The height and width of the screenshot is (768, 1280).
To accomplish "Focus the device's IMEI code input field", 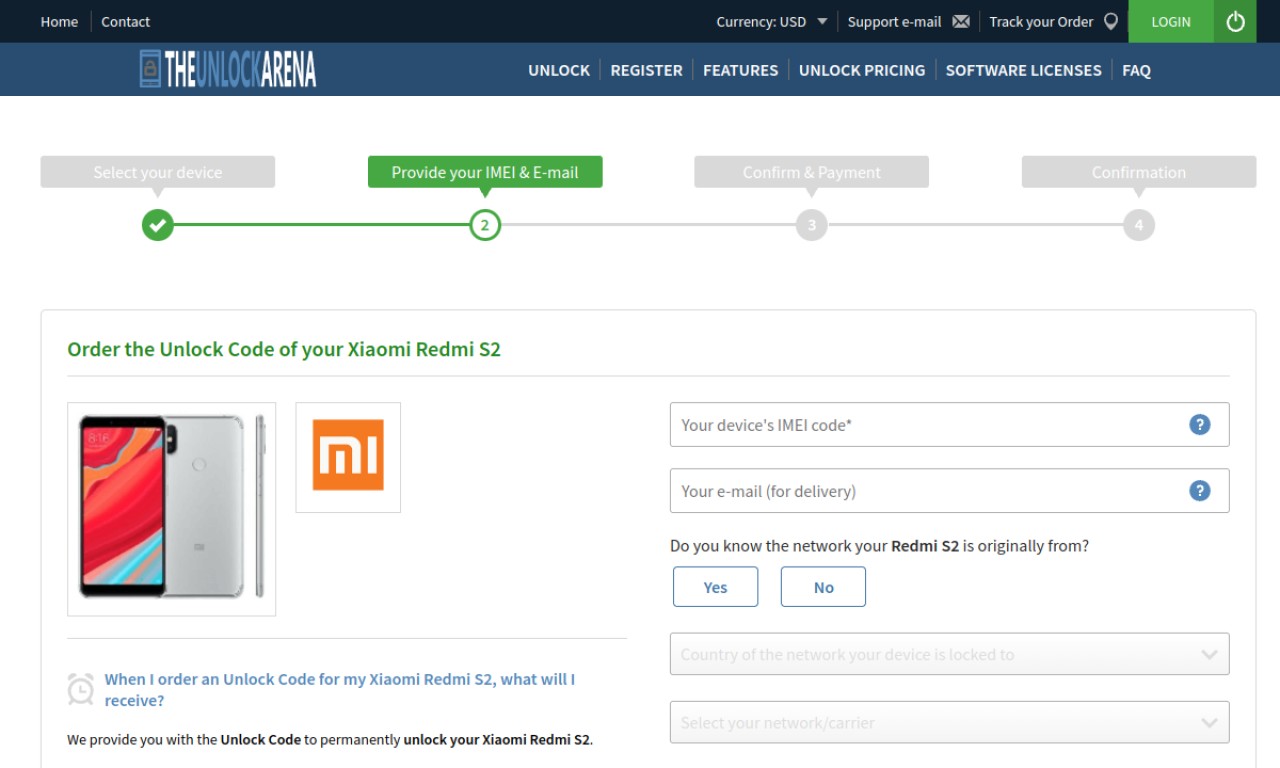I will coord(949,425).
